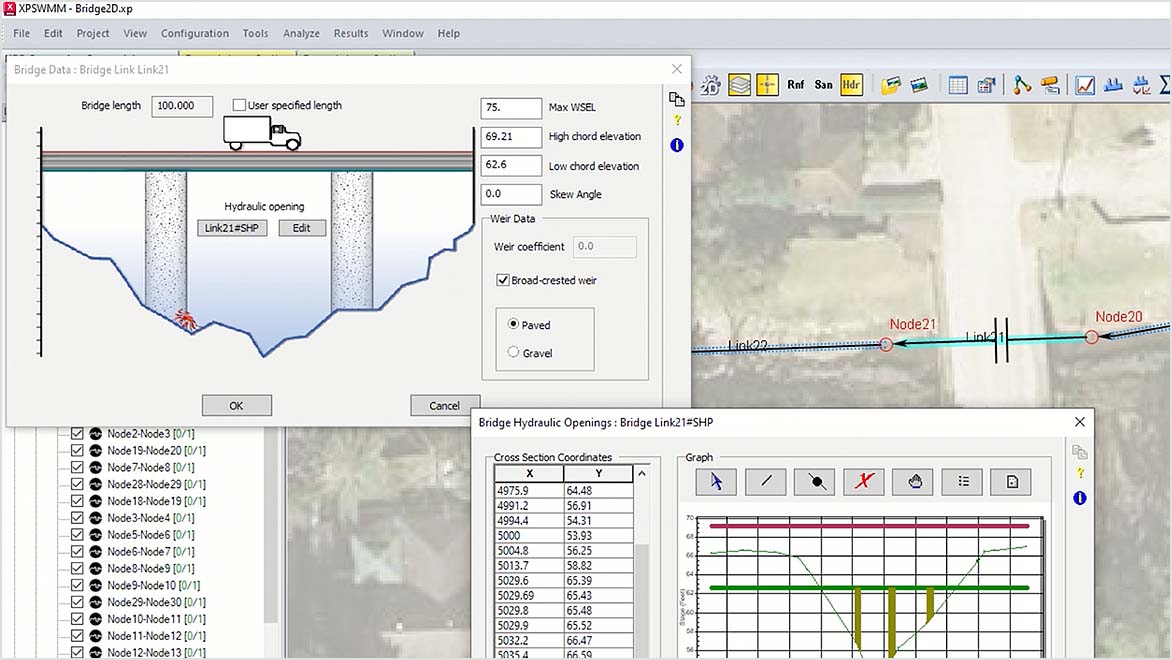Viewport: 1172px width, 660px height.
Task: Select the pan hand tool in Graph panel
Action: [x=913, y=481]
